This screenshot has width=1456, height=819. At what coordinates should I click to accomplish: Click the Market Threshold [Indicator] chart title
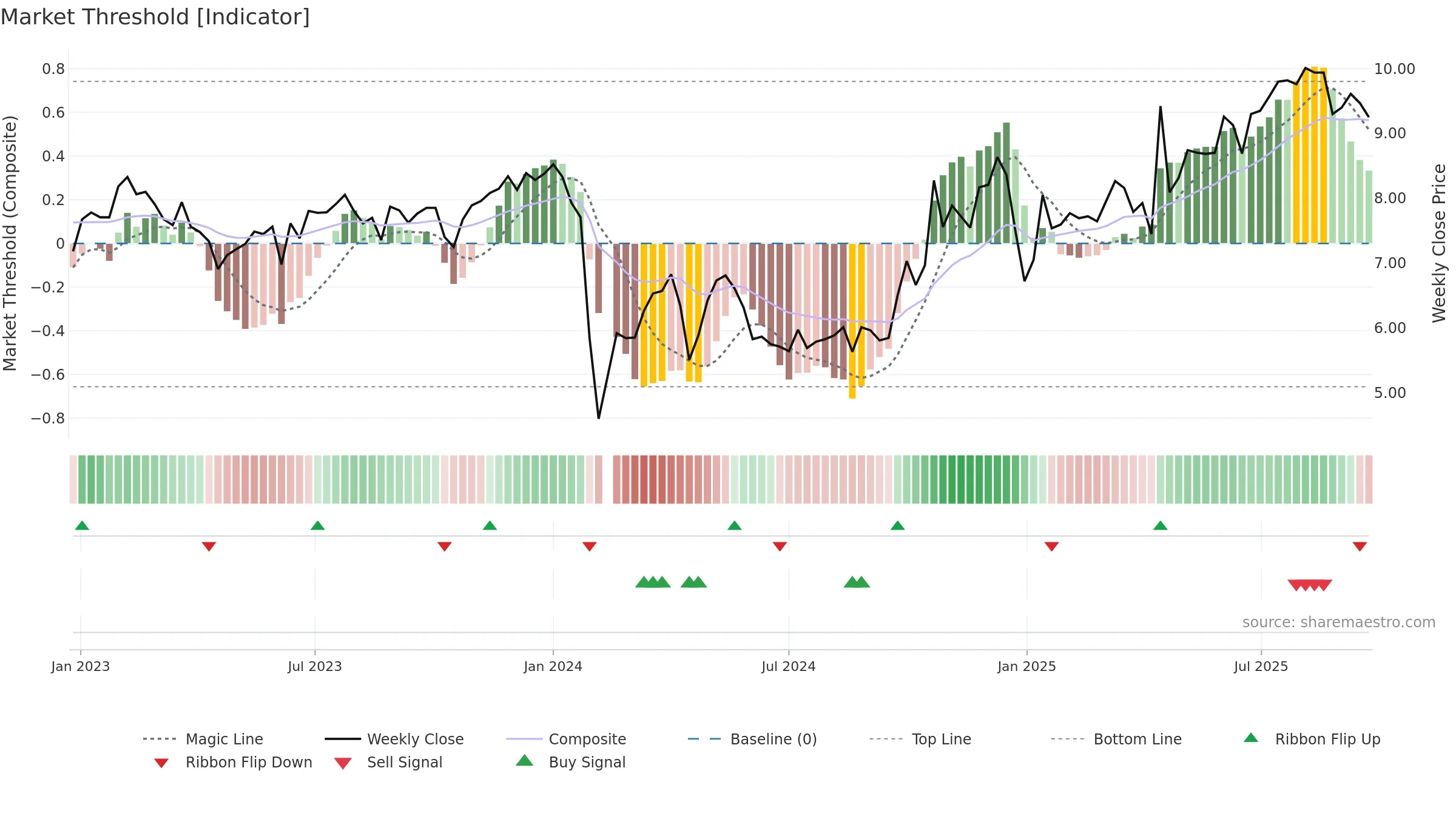[x=155, y=17]
